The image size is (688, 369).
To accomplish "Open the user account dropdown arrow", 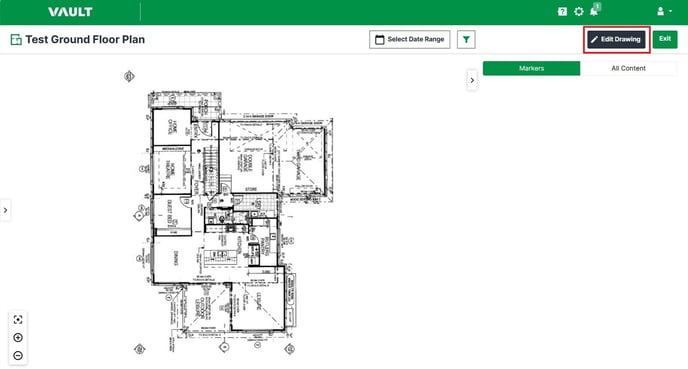I will [x=670, y=12].
